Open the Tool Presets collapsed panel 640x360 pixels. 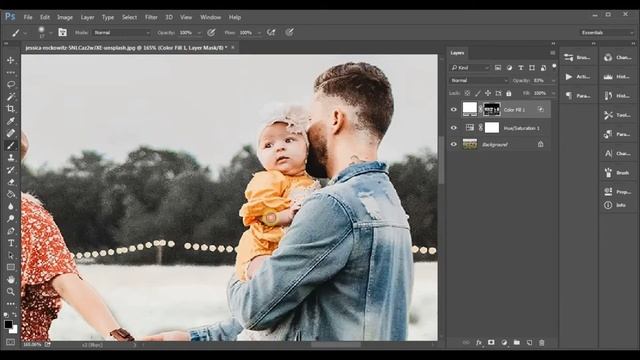[618, 115]
